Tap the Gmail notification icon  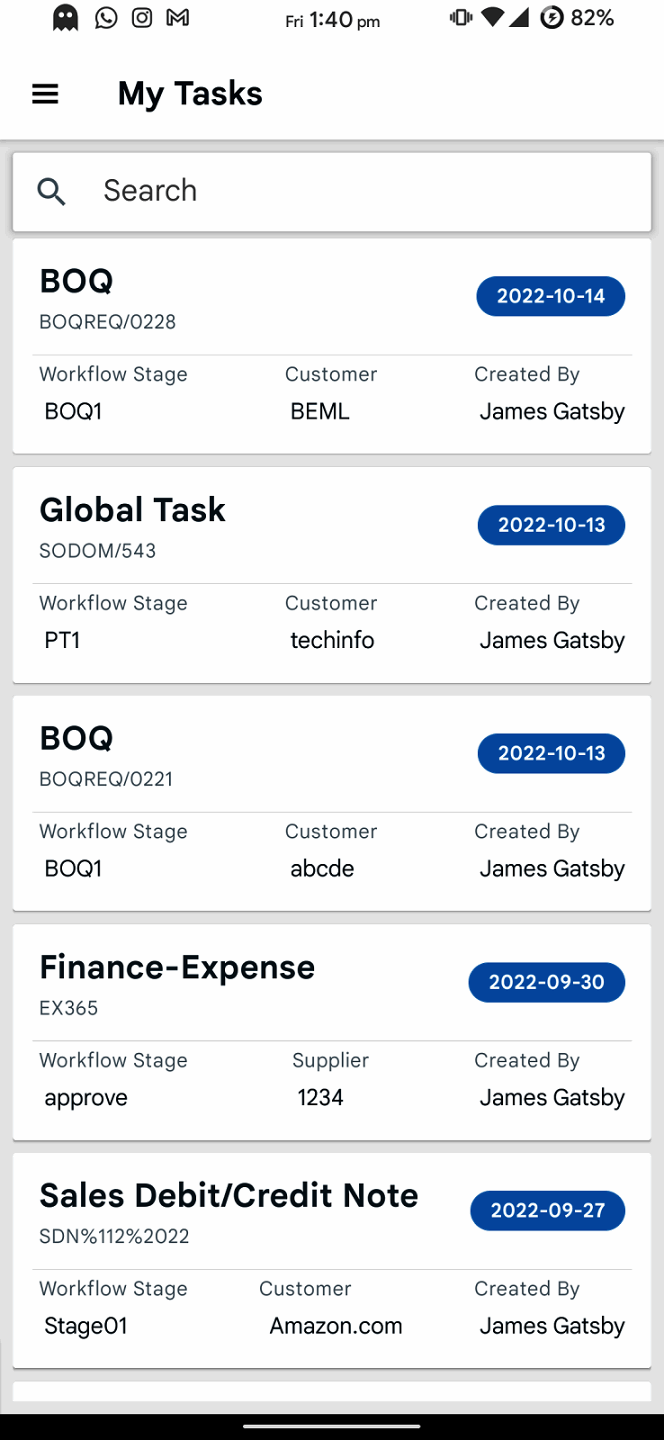(x=178, y=18)
